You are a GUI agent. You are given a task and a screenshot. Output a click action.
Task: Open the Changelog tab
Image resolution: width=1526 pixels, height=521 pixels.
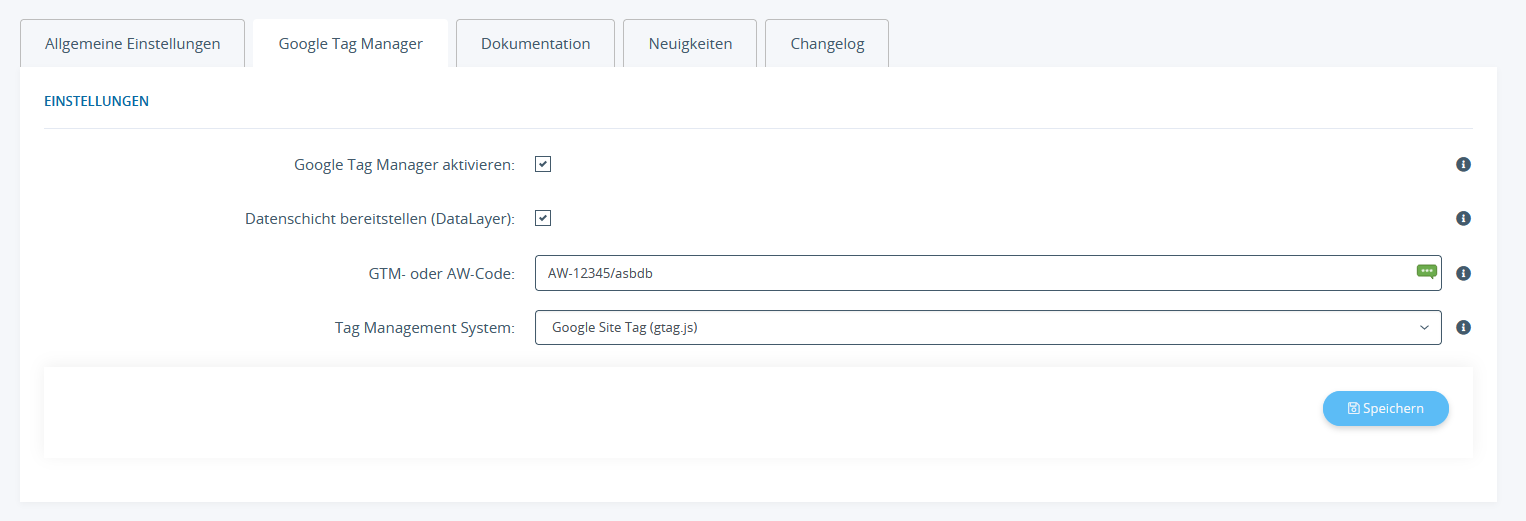point(827,44)
